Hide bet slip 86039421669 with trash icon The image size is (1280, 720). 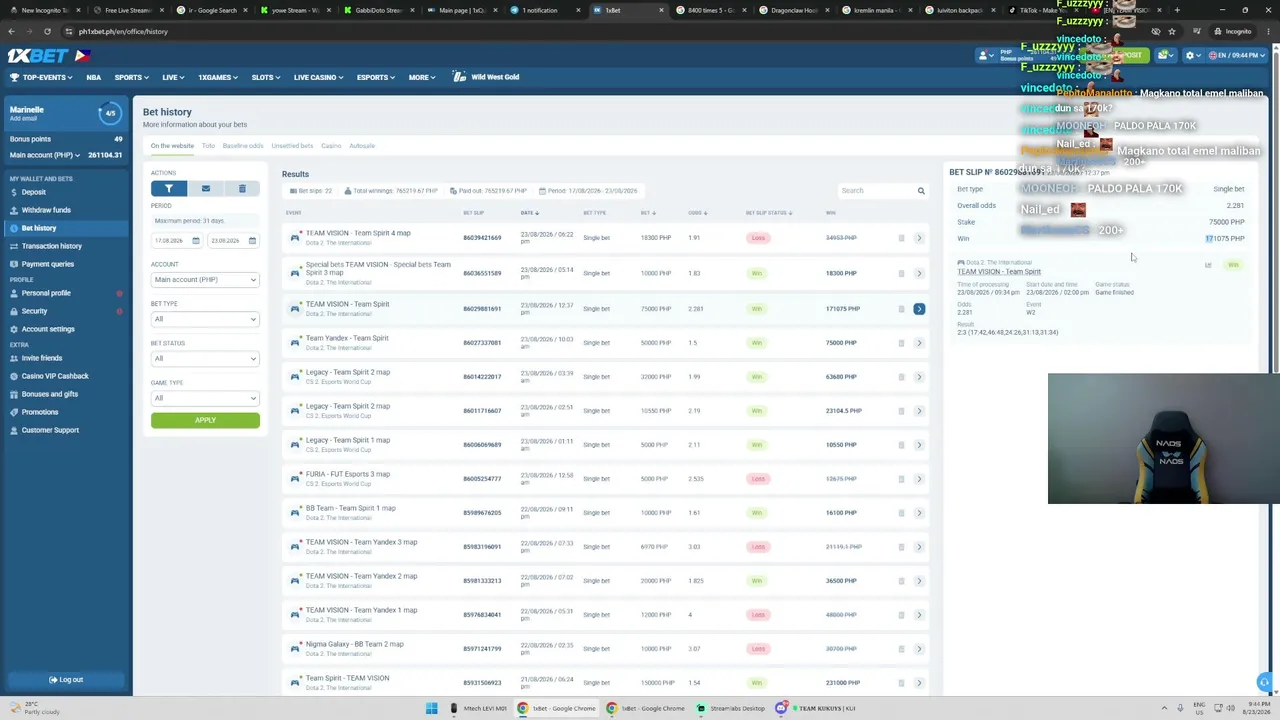901,238
